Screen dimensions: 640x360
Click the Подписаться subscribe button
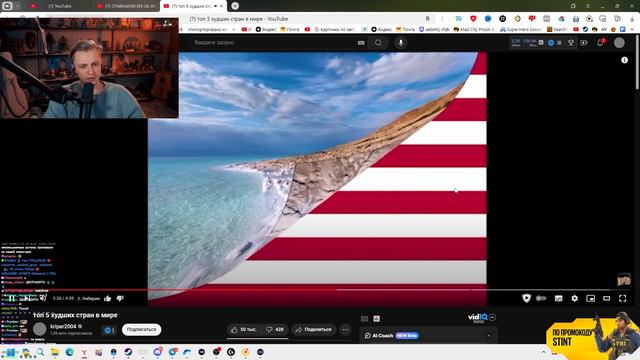pyautogui.click(x=141, y=329)
